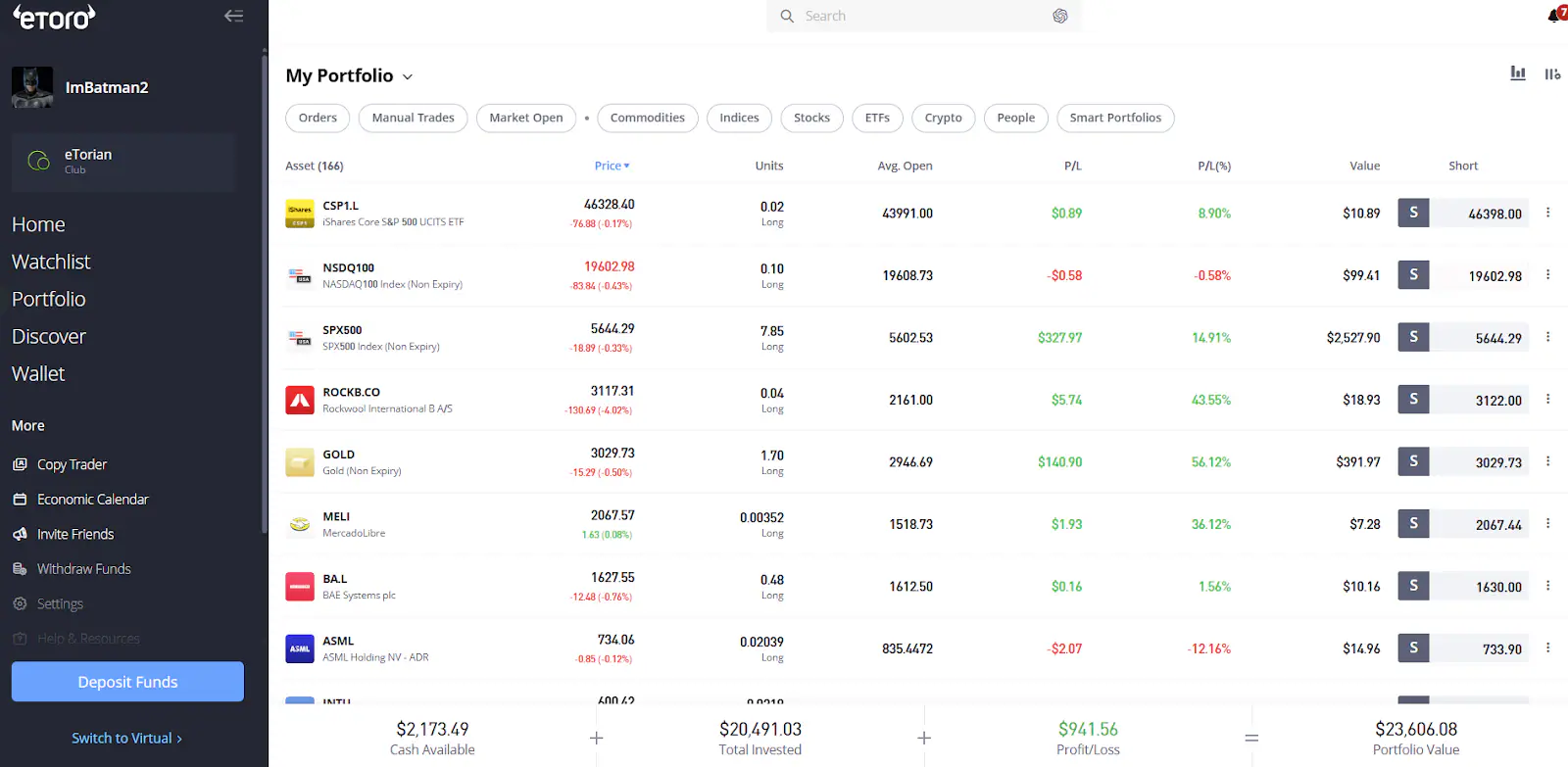Toggle the Crypto filter chip

[943, 118]
